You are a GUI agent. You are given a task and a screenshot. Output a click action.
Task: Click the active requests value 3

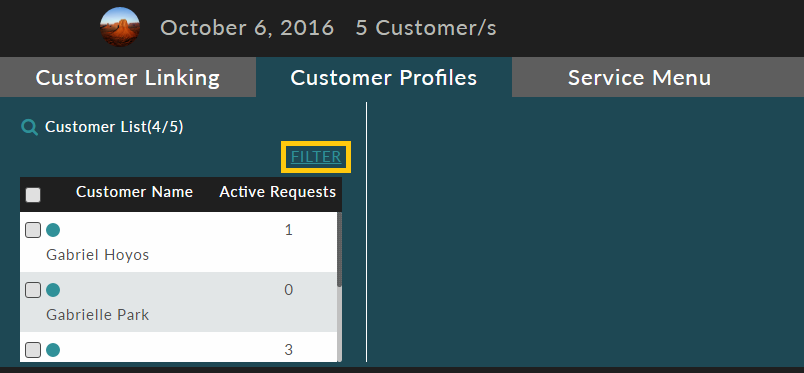(x=289, y=350)
